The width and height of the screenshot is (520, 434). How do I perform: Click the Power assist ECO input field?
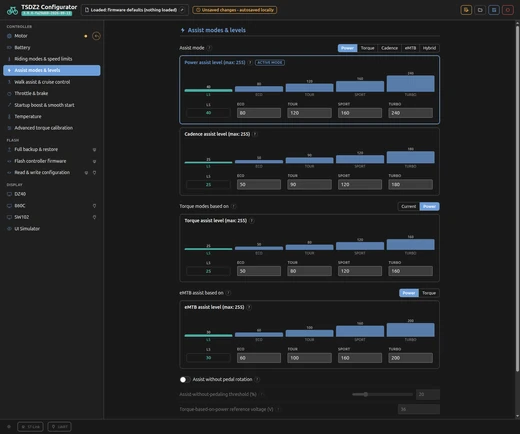pyautogui.click(x=259, y=113)
